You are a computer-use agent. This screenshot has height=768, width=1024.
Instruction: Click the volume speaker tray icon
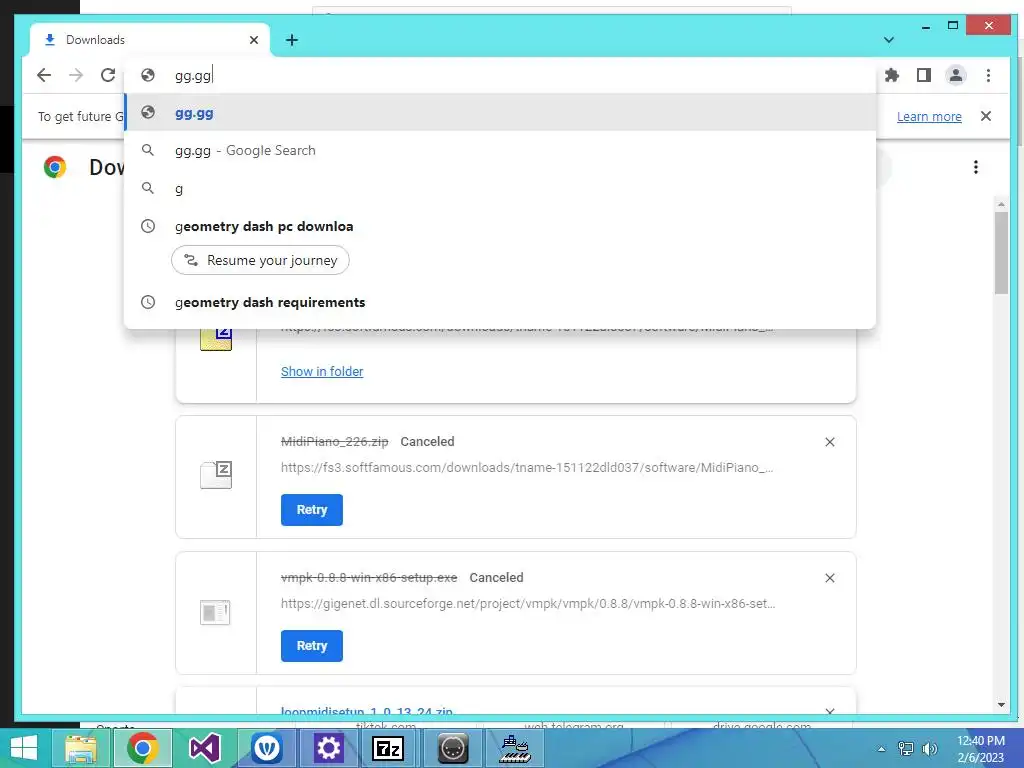click(929, 749)
